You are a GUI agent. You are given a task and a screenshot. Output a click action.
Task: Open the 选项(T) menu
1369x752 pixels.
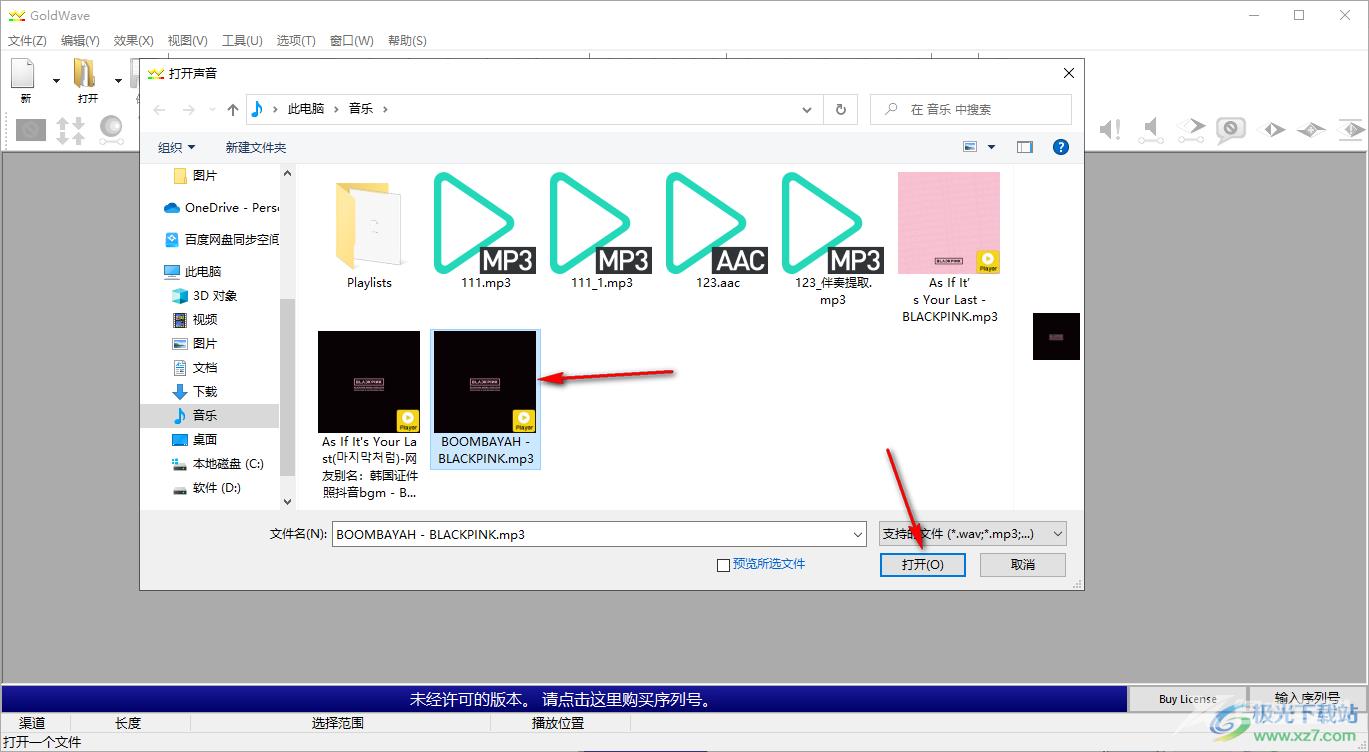pos(295,41)
